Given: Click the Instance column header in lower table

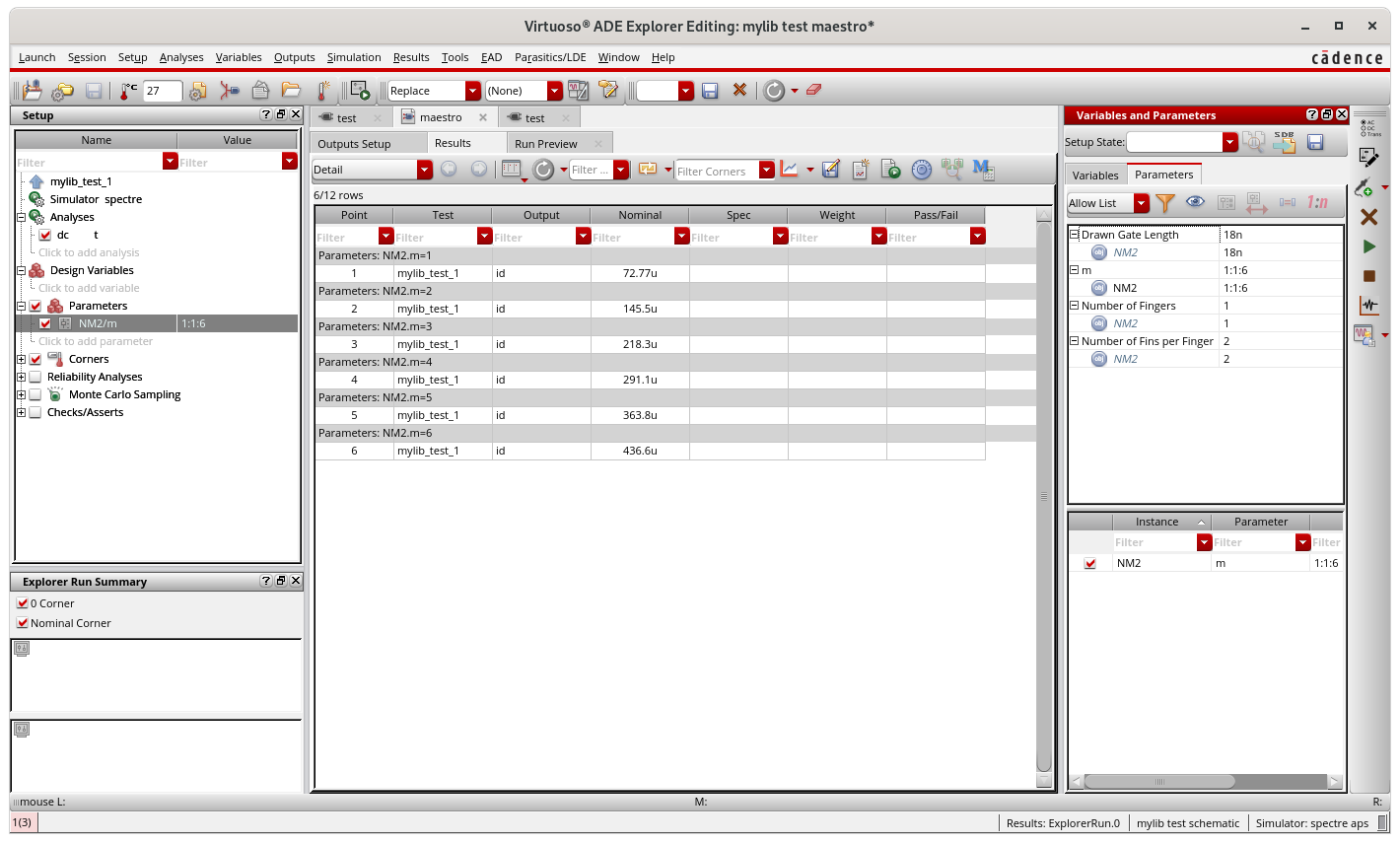Looking at the screenshot, I should 1161,522.
